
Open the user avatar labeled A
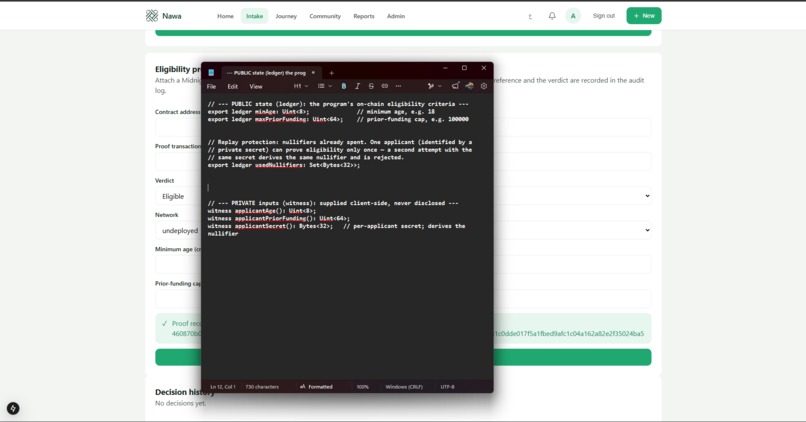pos(573,16)
